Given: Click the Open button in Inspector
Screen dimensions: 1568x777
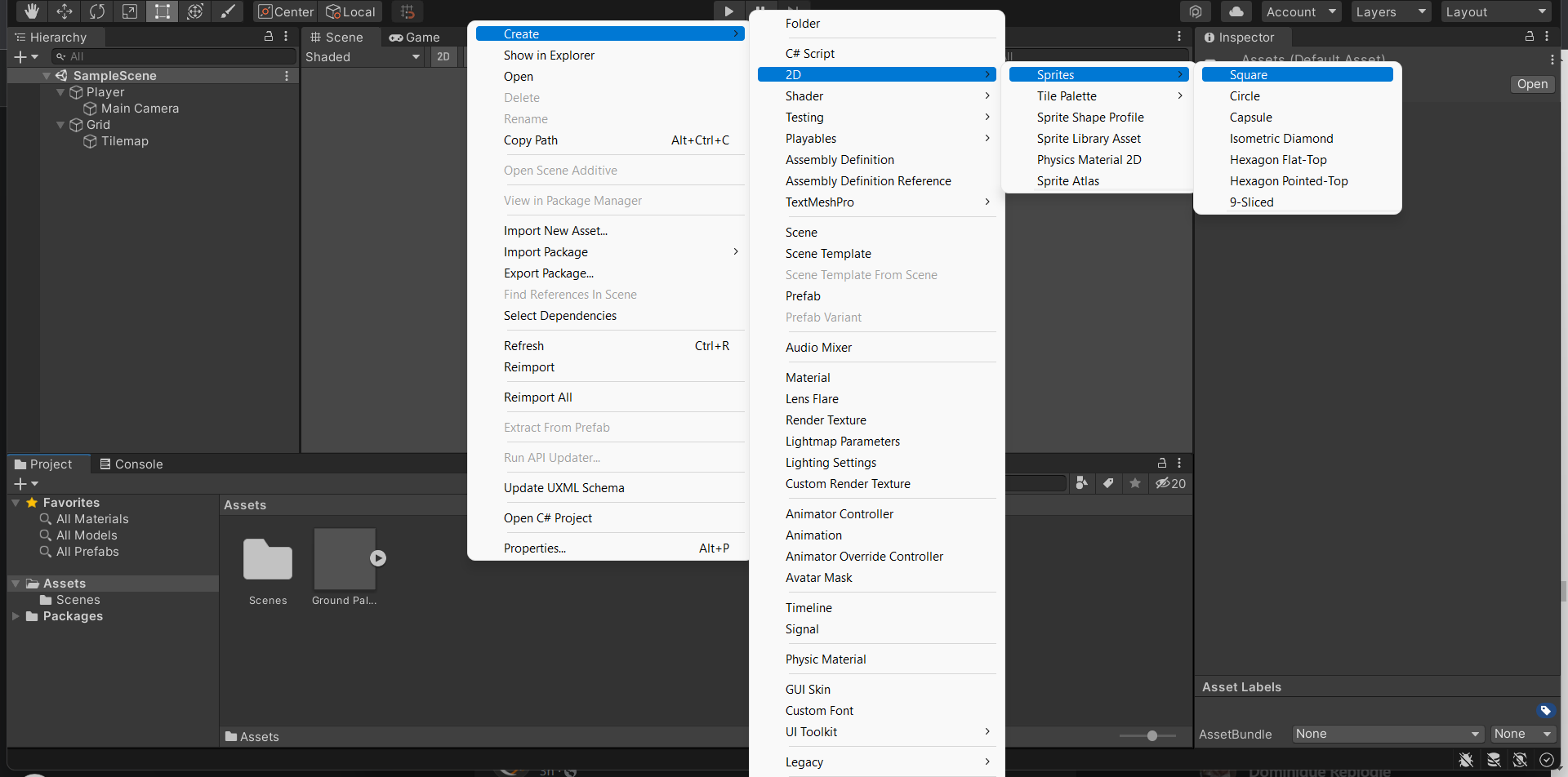Looking at the screenshot, I should click(1532, 84).
